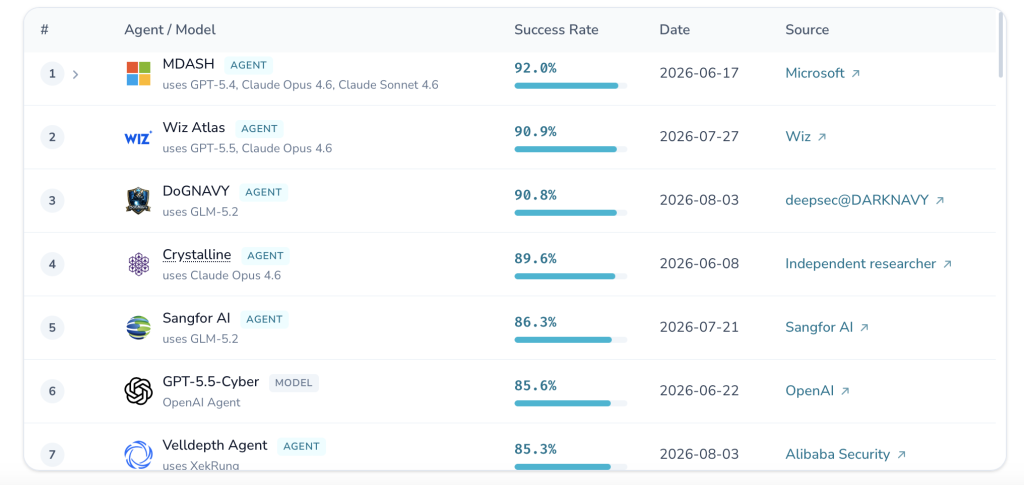Click the Crystalline purple hexagon logo
The height and width of the screenshot is (485, 1024).
click(138, 264)
